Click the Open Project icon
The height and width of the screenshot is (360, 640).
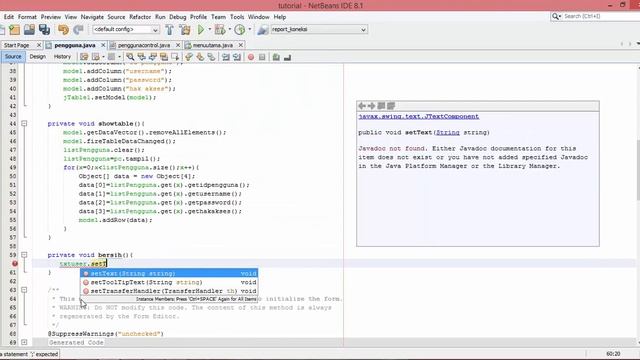pos(29,29)
